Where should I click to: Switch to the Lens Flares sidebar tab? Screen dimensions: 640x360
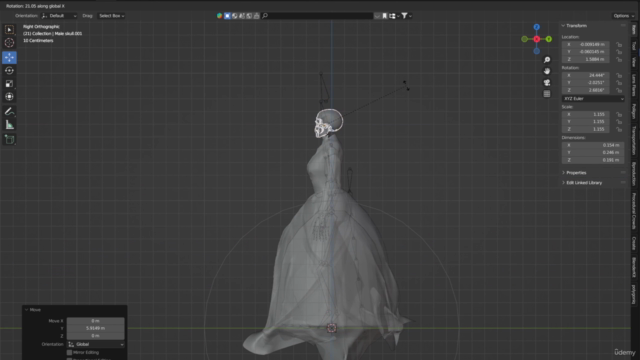point(634,84)
